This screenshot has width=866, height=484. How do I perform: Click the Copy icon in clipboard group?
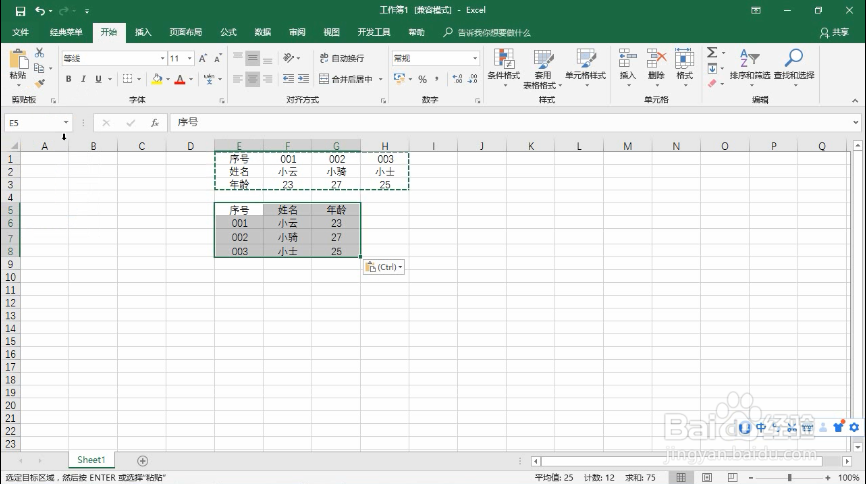pos(39,68)
